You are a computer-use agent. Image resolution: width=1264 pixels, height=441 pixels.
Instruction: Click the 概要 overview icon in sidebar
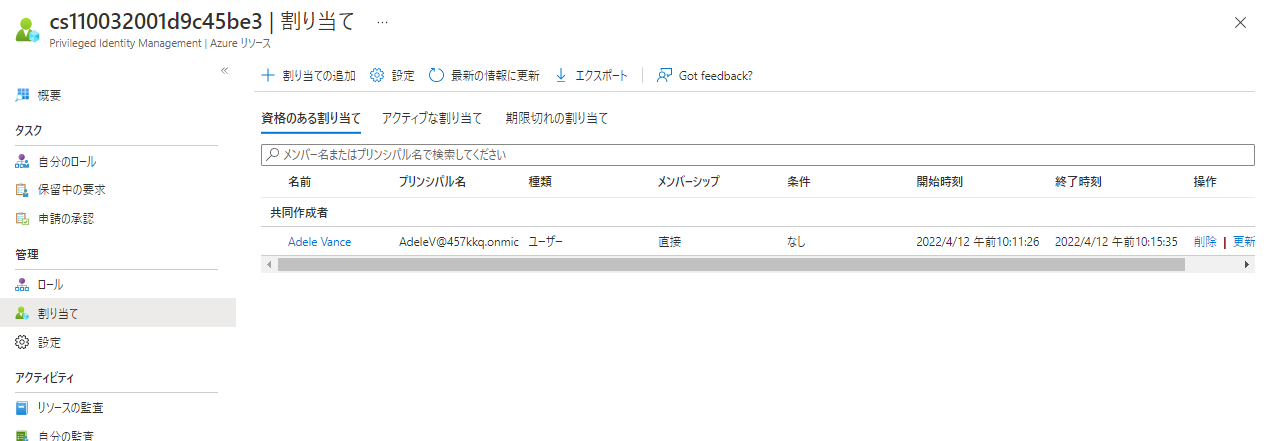pos(22,95)
